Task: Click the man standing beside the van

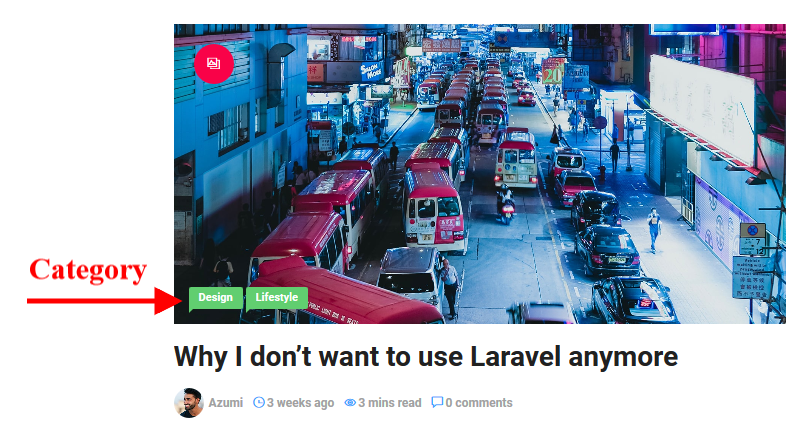Action: click(450, 288)
